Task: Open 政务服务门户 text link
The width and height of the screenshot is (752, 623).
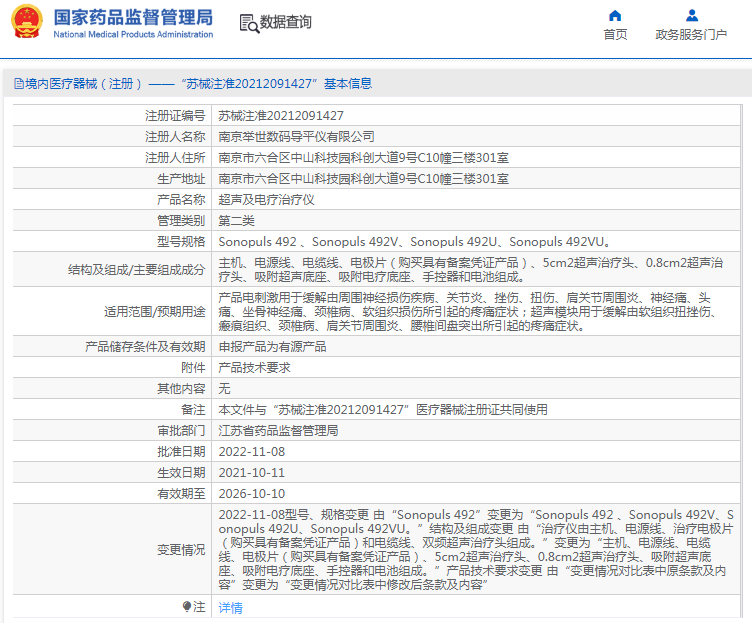Action: click(x=691, y=35)
